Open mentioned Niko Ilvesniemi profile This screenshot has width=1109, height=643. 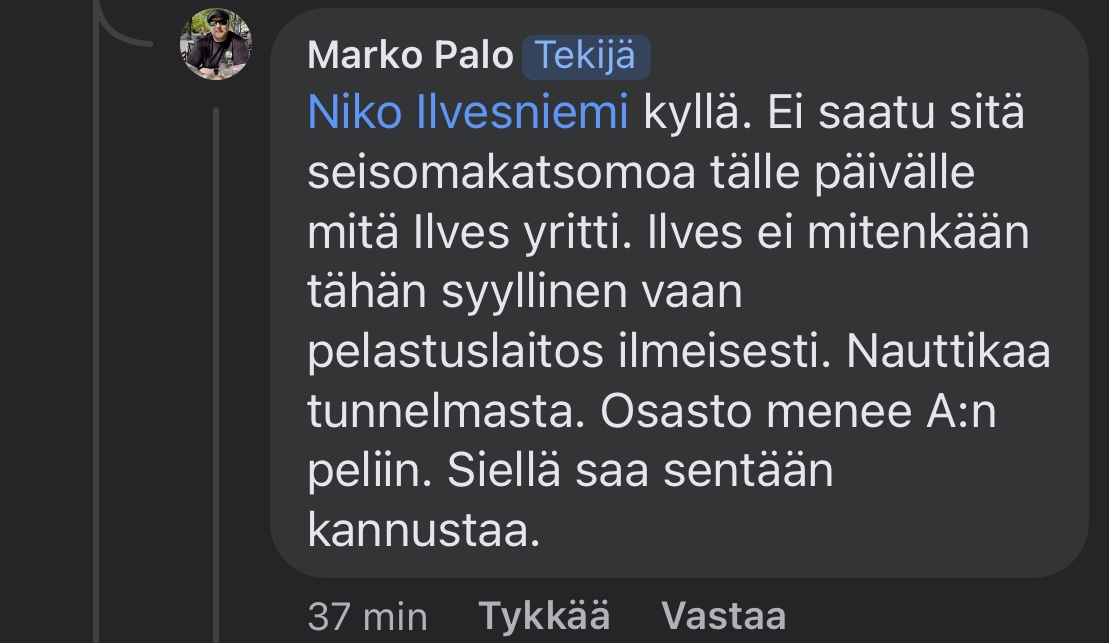point(468,114)
